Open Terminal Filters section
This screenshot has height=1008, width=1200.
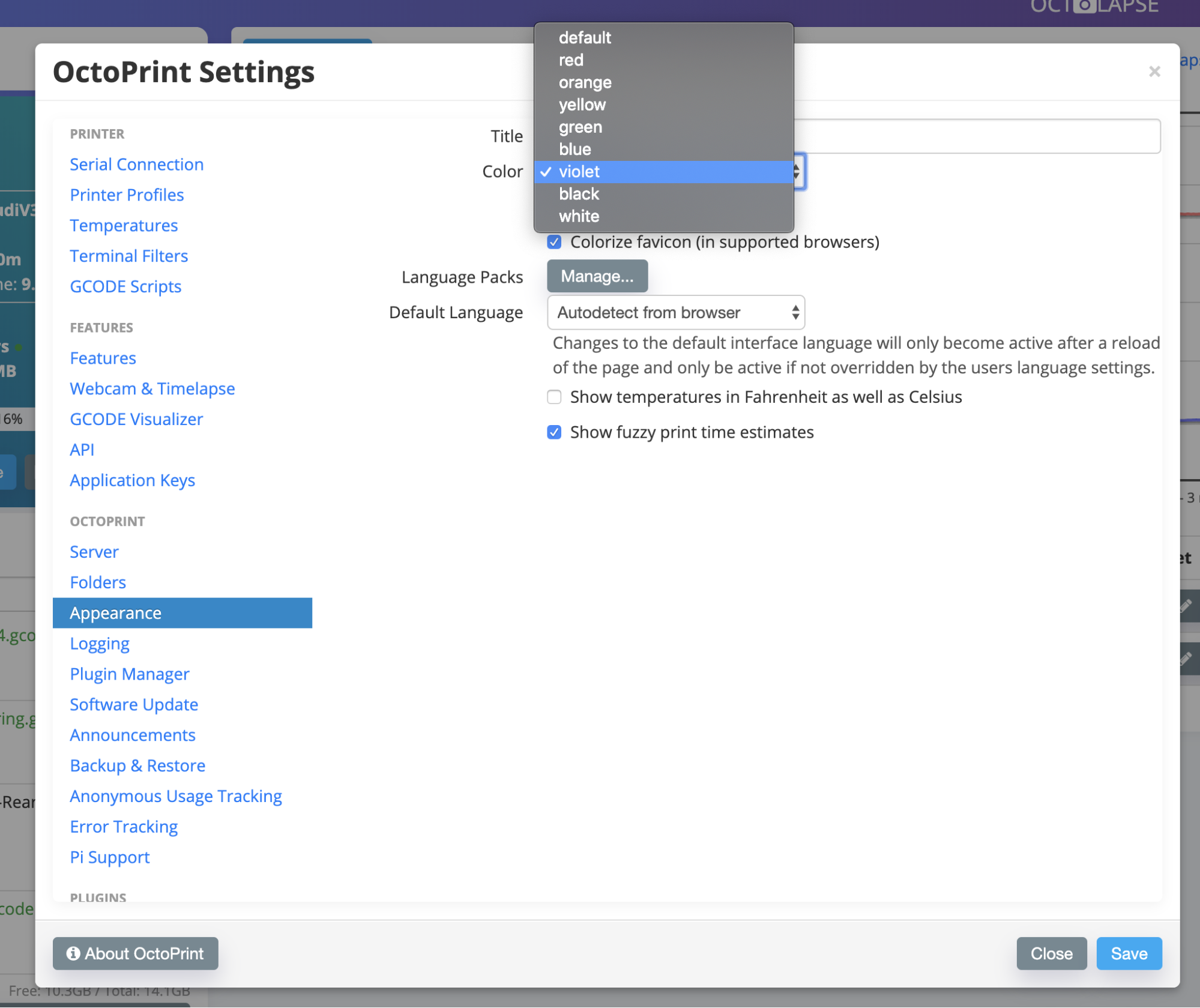128,256
